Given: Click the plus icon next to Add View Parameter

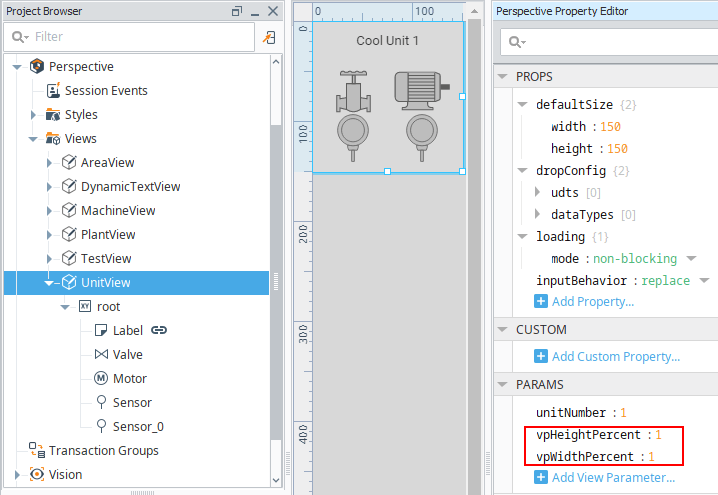Looking at the screenshot, I should click(541, 477).
